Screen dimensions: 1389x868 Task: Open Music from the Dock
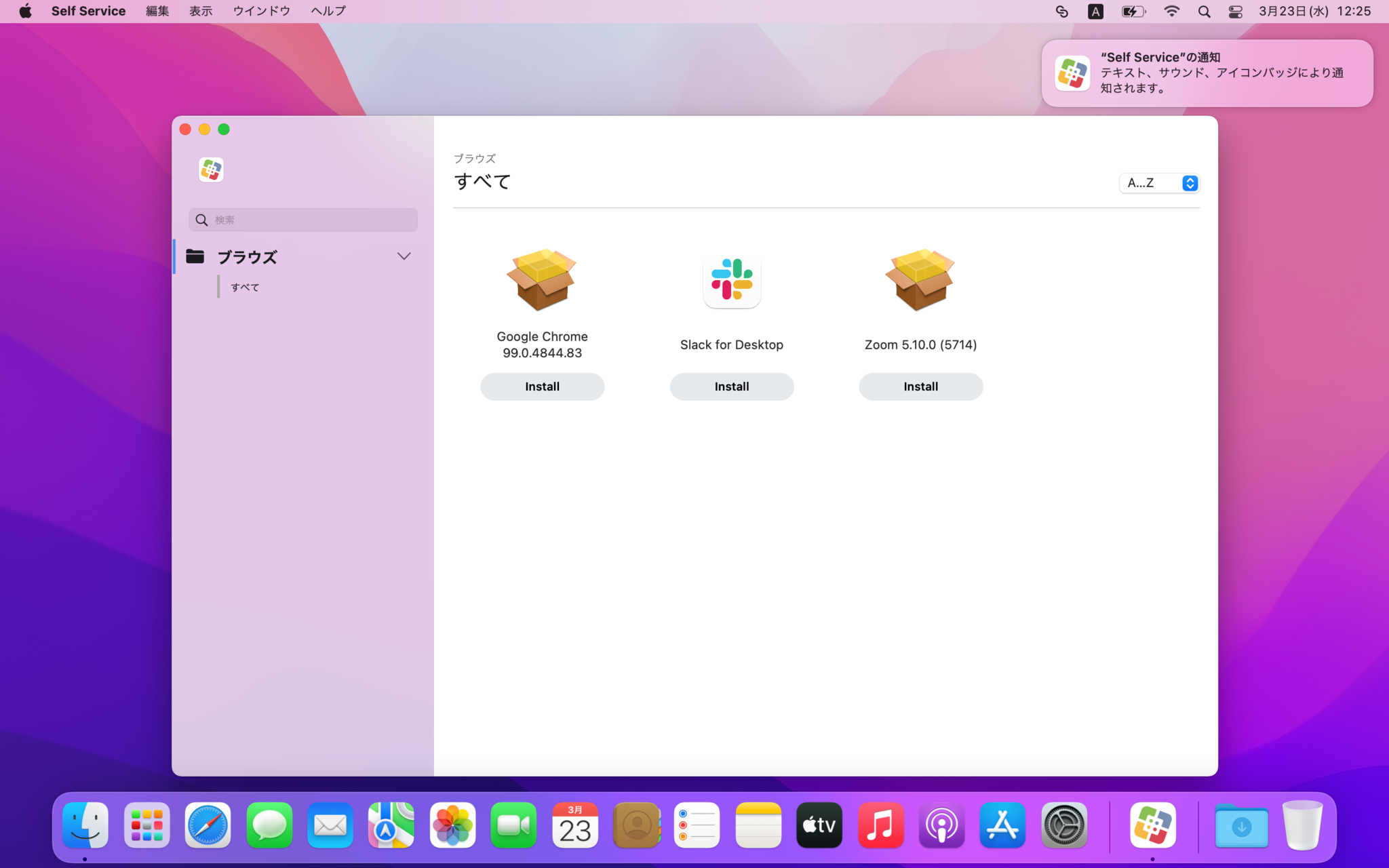pyautogui.click(x=881, y=825)
